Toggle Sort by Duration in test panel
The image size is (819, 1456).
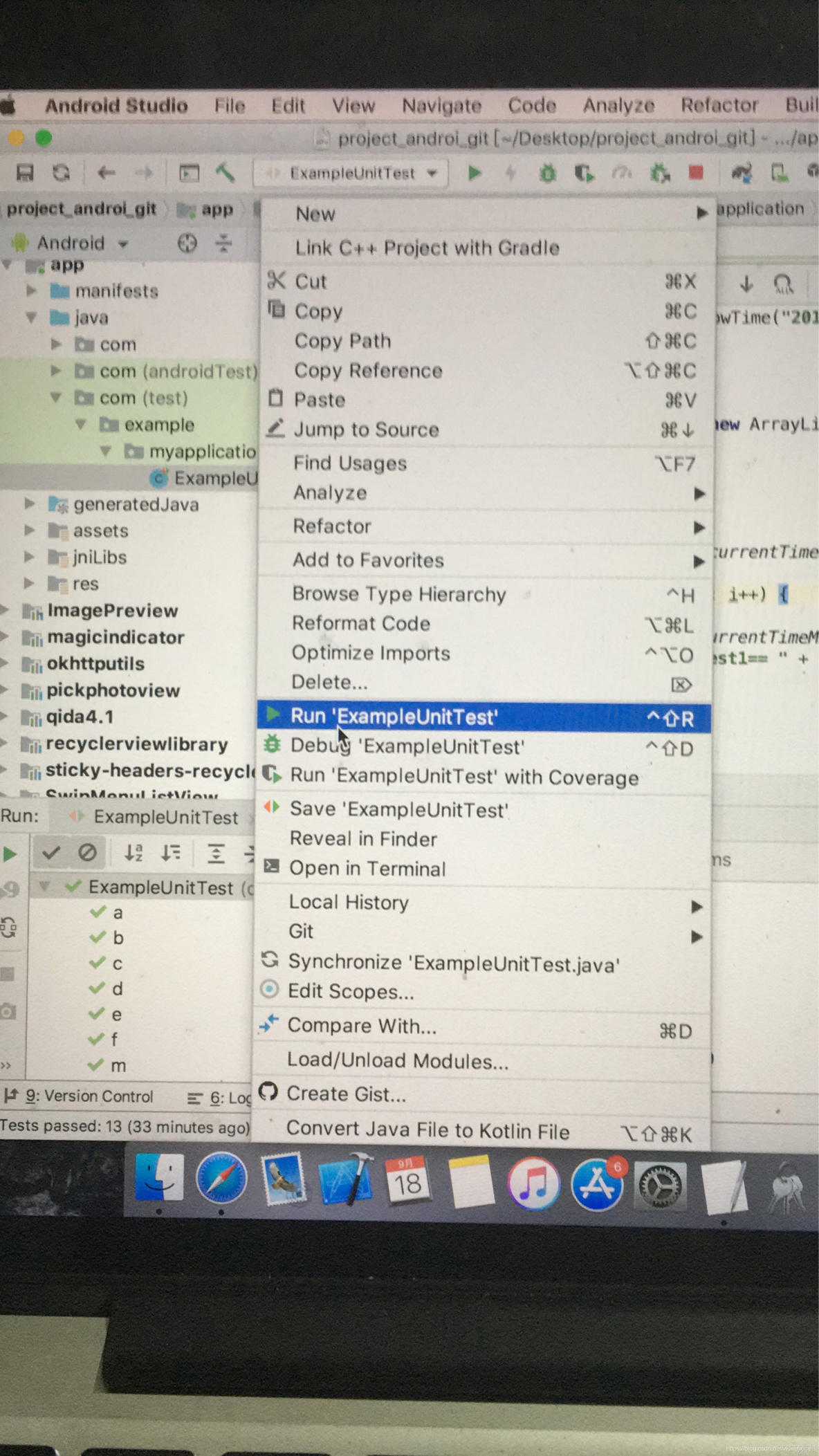tap(171, 853)
